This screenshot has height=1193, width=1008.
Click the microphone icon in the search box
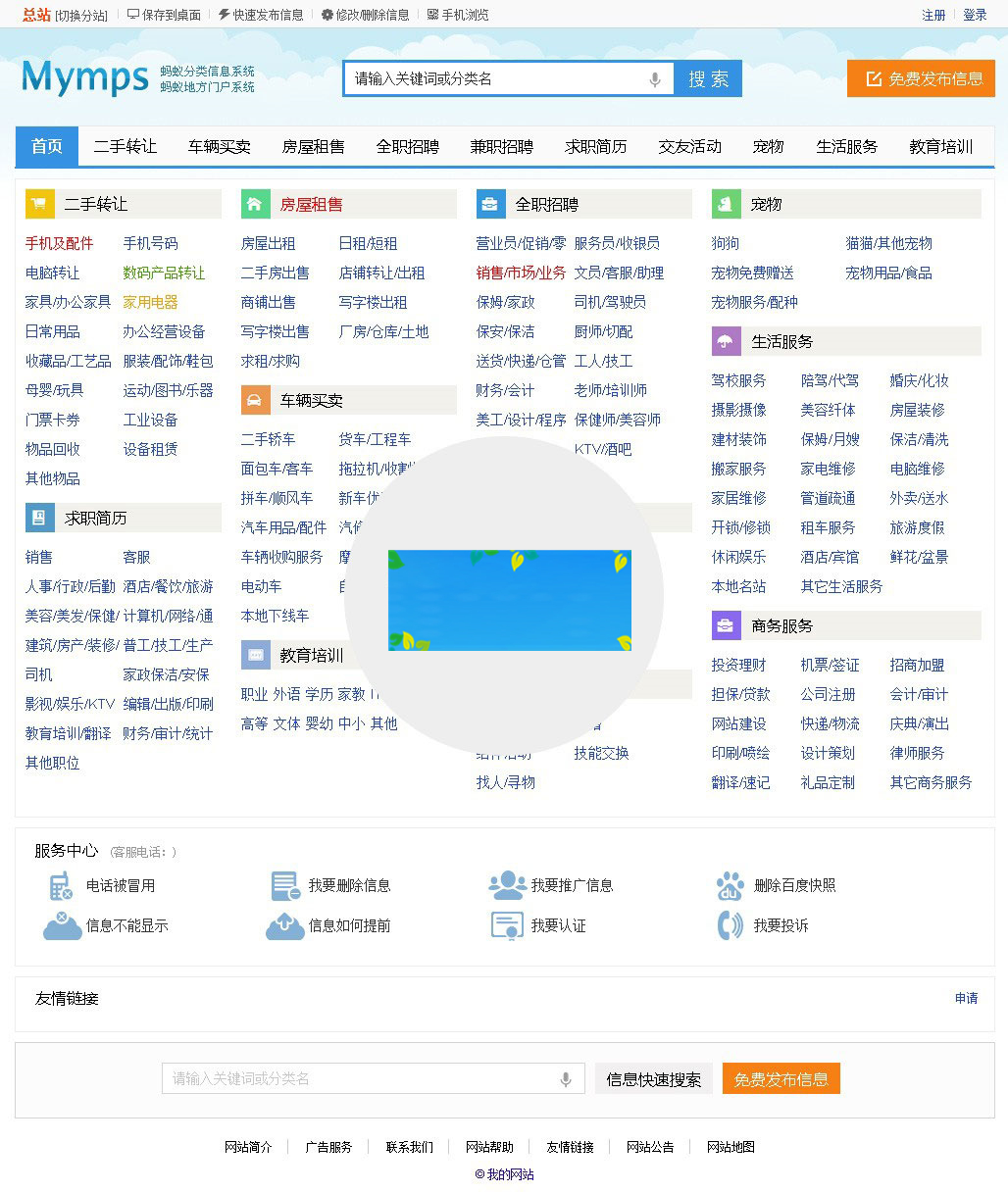point(653,78)
